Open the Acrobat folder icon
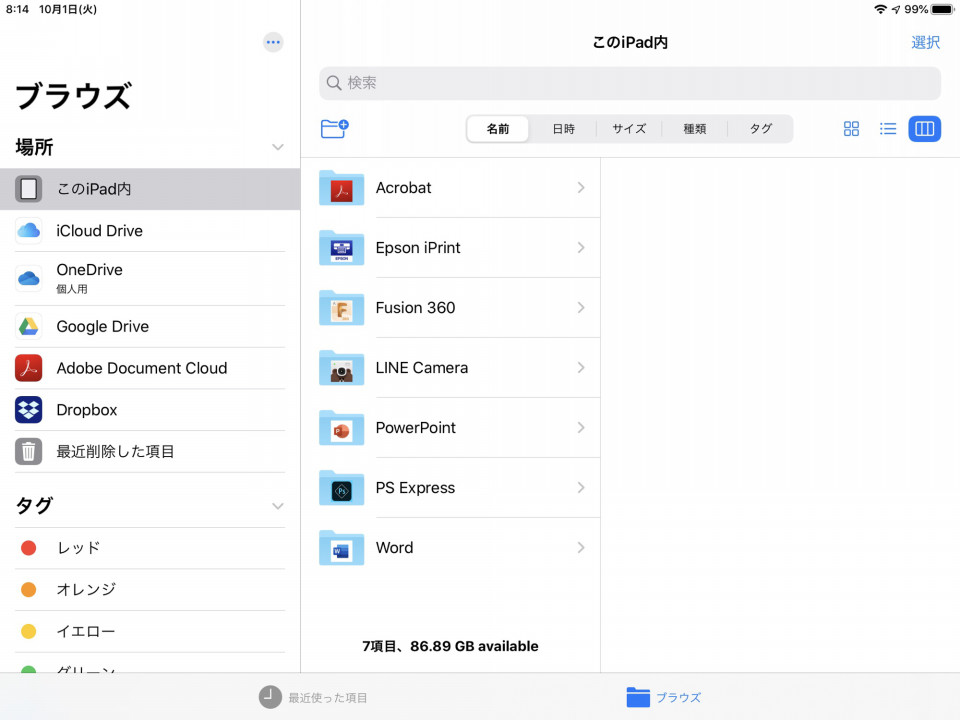 [342, 187]
